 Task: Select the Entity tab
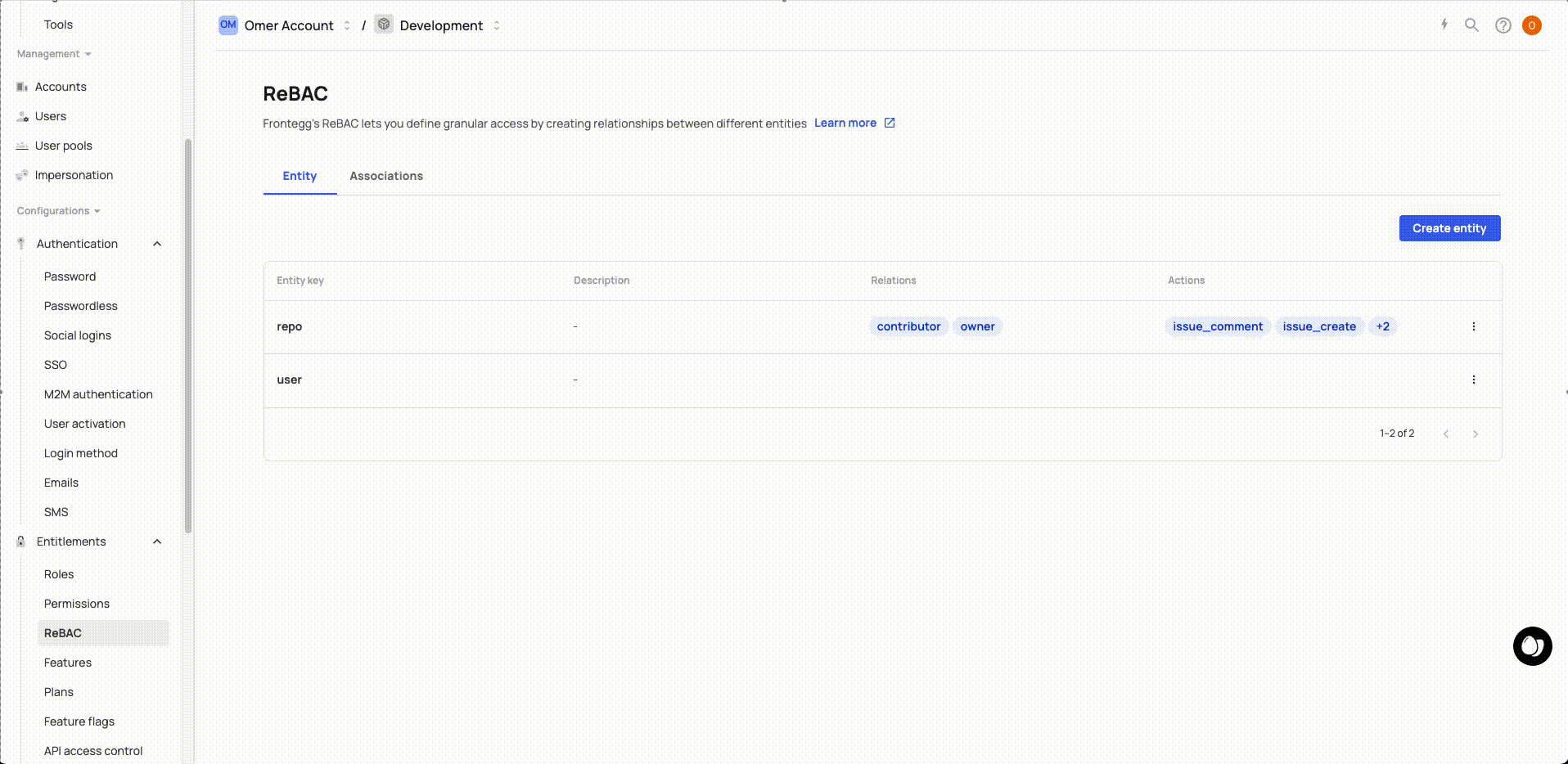pos(300,176)
